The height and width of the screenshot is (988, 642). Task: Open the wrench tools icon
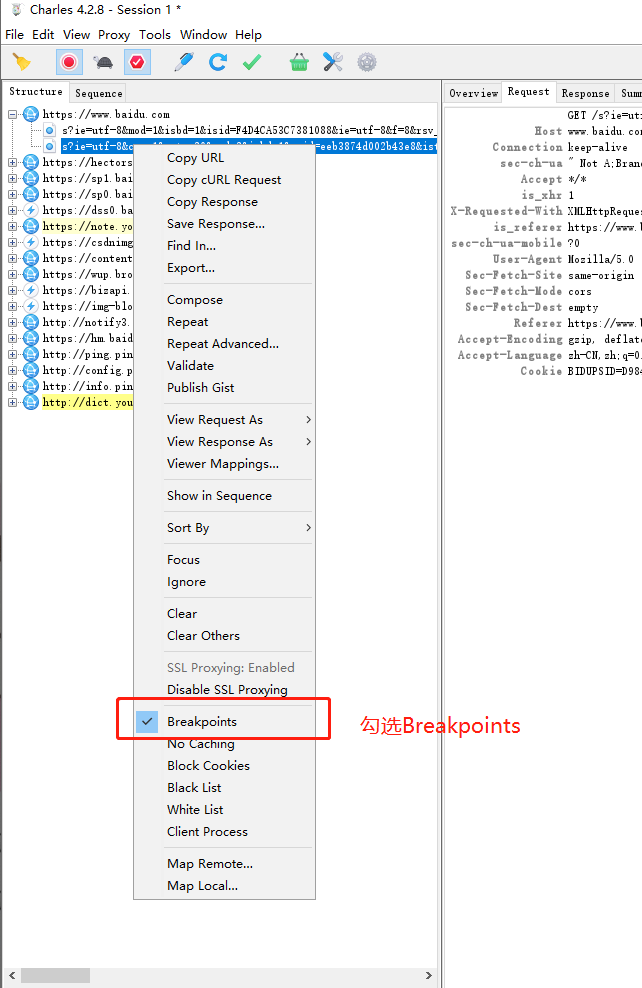pos(333,62)
